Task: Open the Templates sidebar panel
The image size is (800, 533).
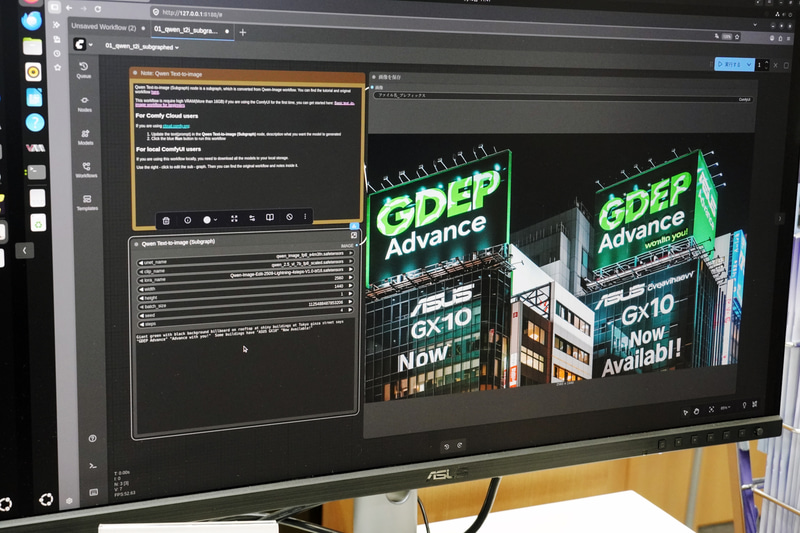Action: click(x=87, y=202)
